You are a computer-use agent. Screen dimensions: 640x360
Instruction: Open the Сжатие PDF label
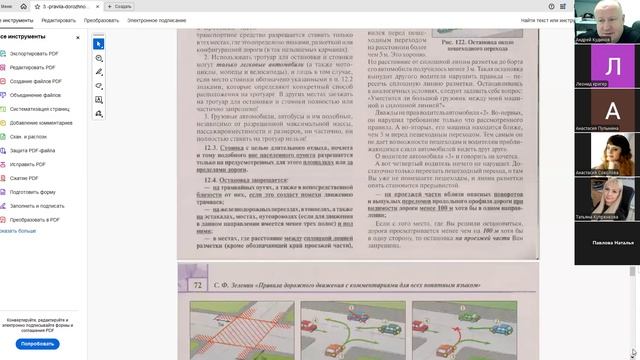coord(24,178)
